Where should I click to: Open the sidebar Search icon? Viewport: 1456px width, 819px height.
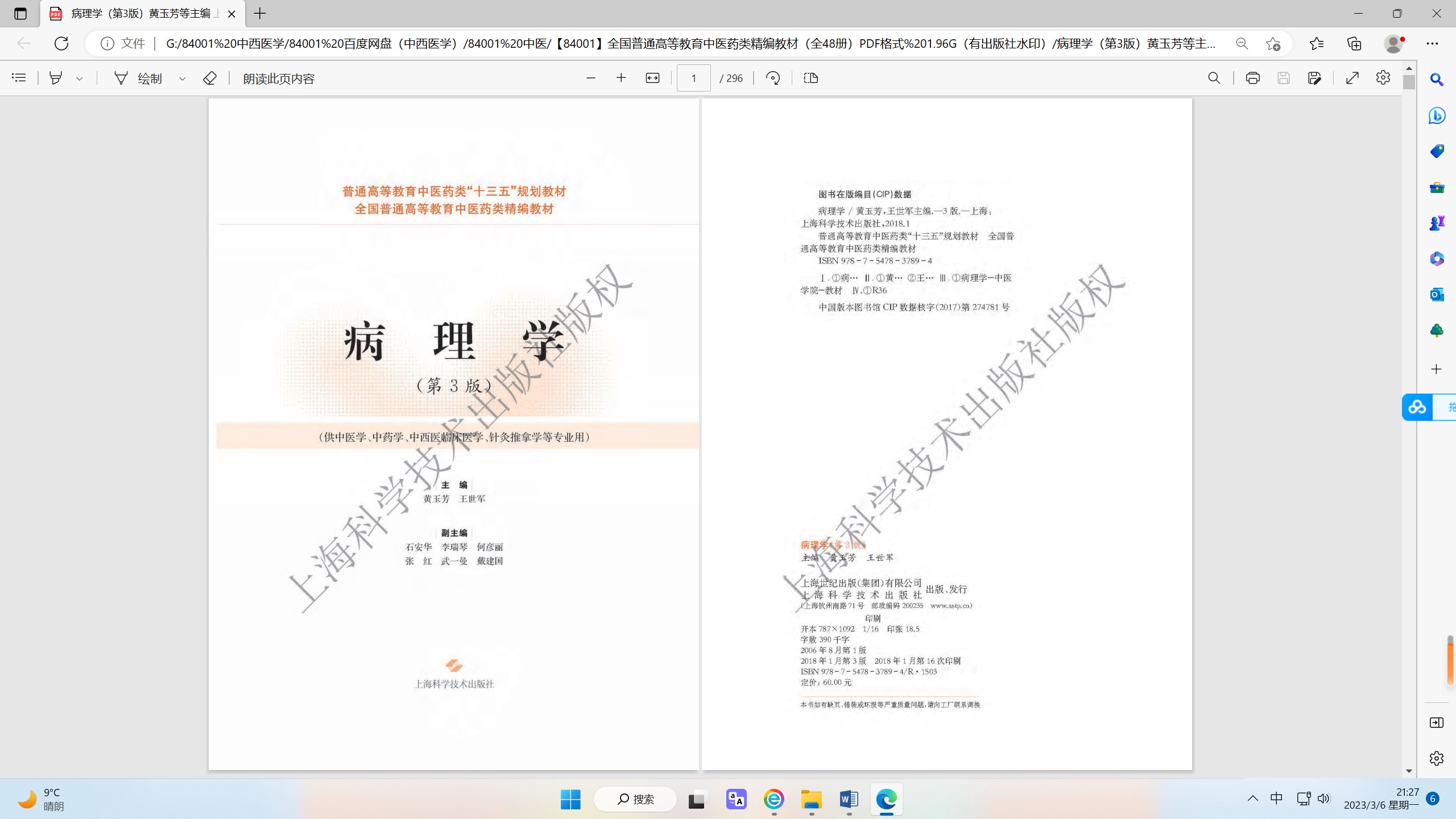pos(1437,80)
